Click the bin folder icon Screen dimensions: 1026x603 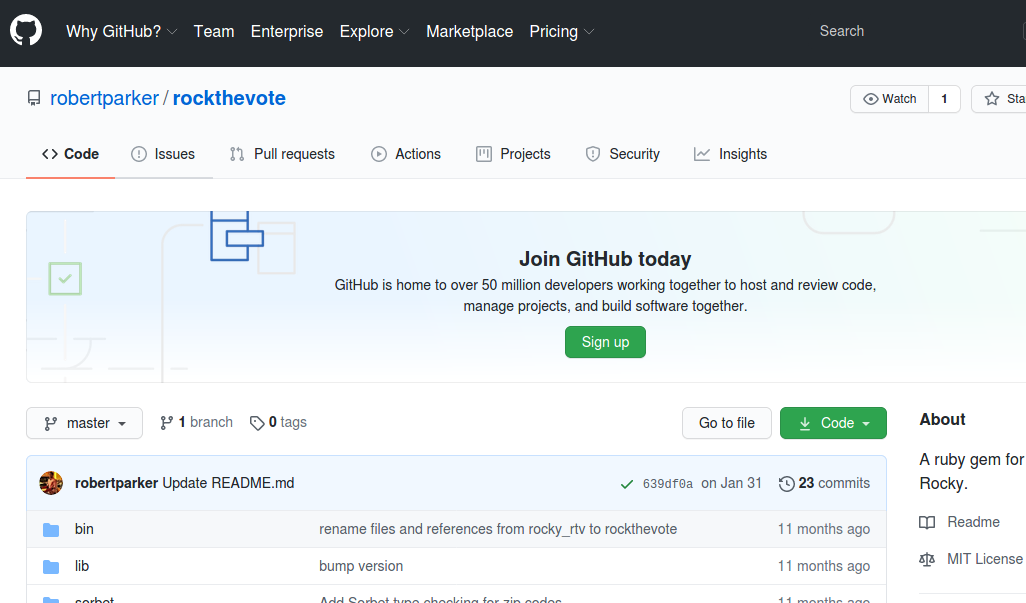(51, 530)
